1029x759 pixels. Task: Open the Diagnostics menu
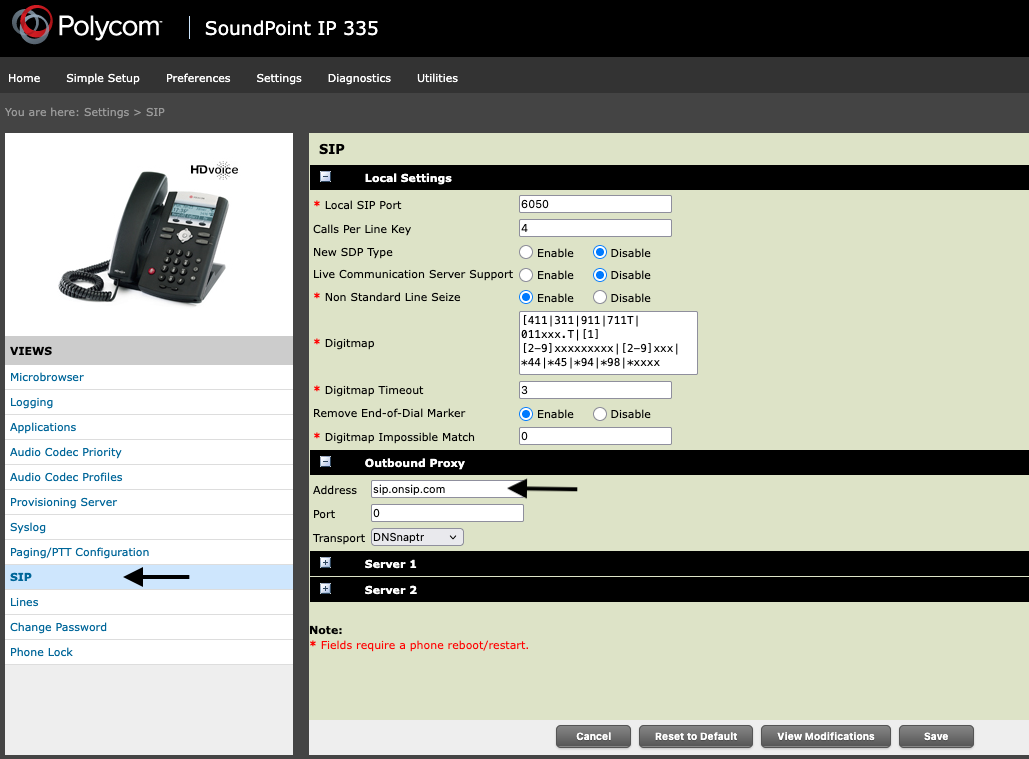(x=359, y=77)
